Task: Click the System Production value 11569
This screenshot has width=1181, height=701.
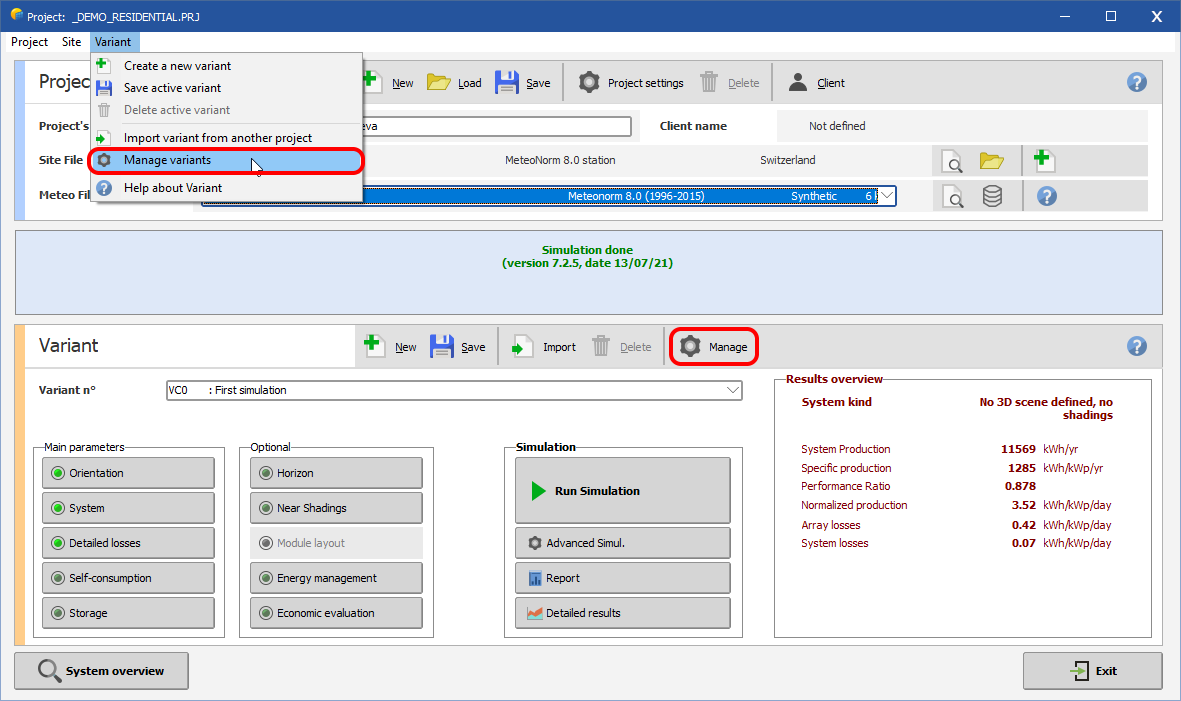Action: tap(1018, 449)
